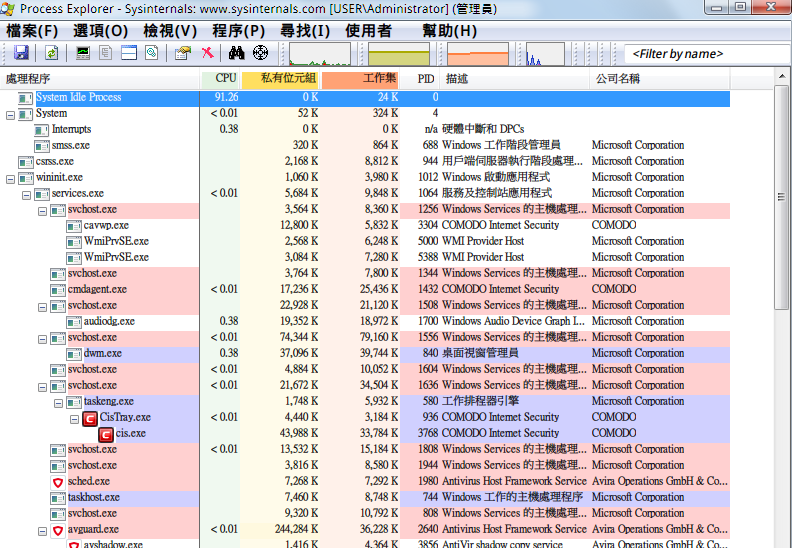Image resolution: width=792 pixels, height=548 pixels.
Task: Select the red COMODO cis.exe process icon
Action: click(106, 433)
